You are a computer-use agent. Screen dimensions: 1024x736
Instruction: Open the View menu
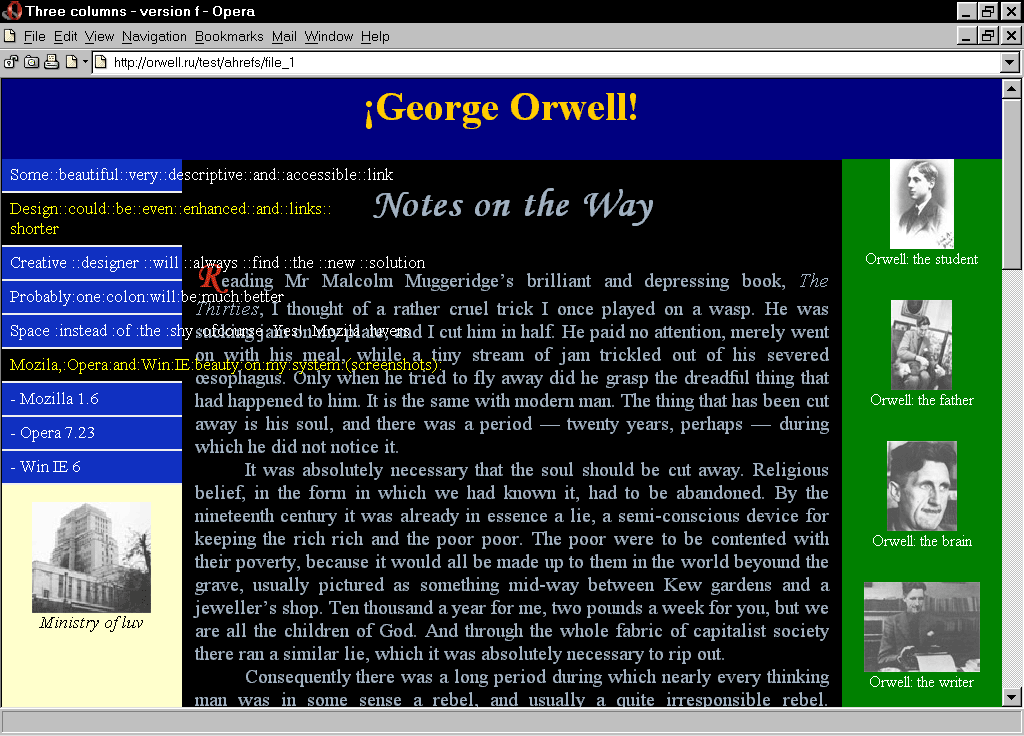point(99,37)
